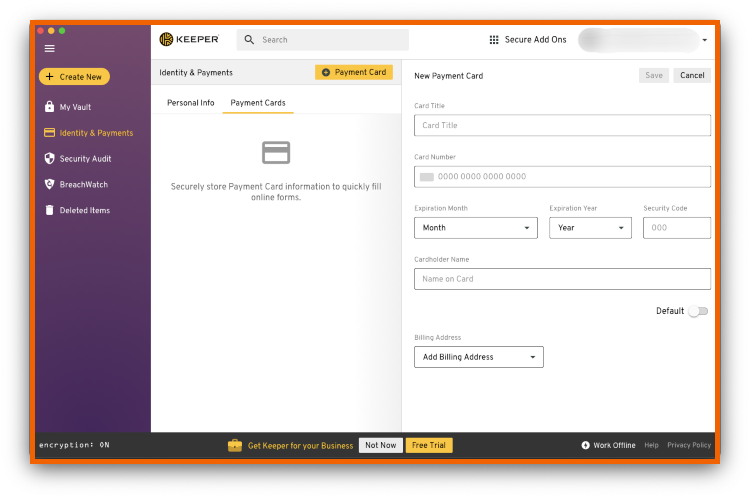750x498 pixels.
Task: Open the hamburger menu icon
Action: pos(50,49)
